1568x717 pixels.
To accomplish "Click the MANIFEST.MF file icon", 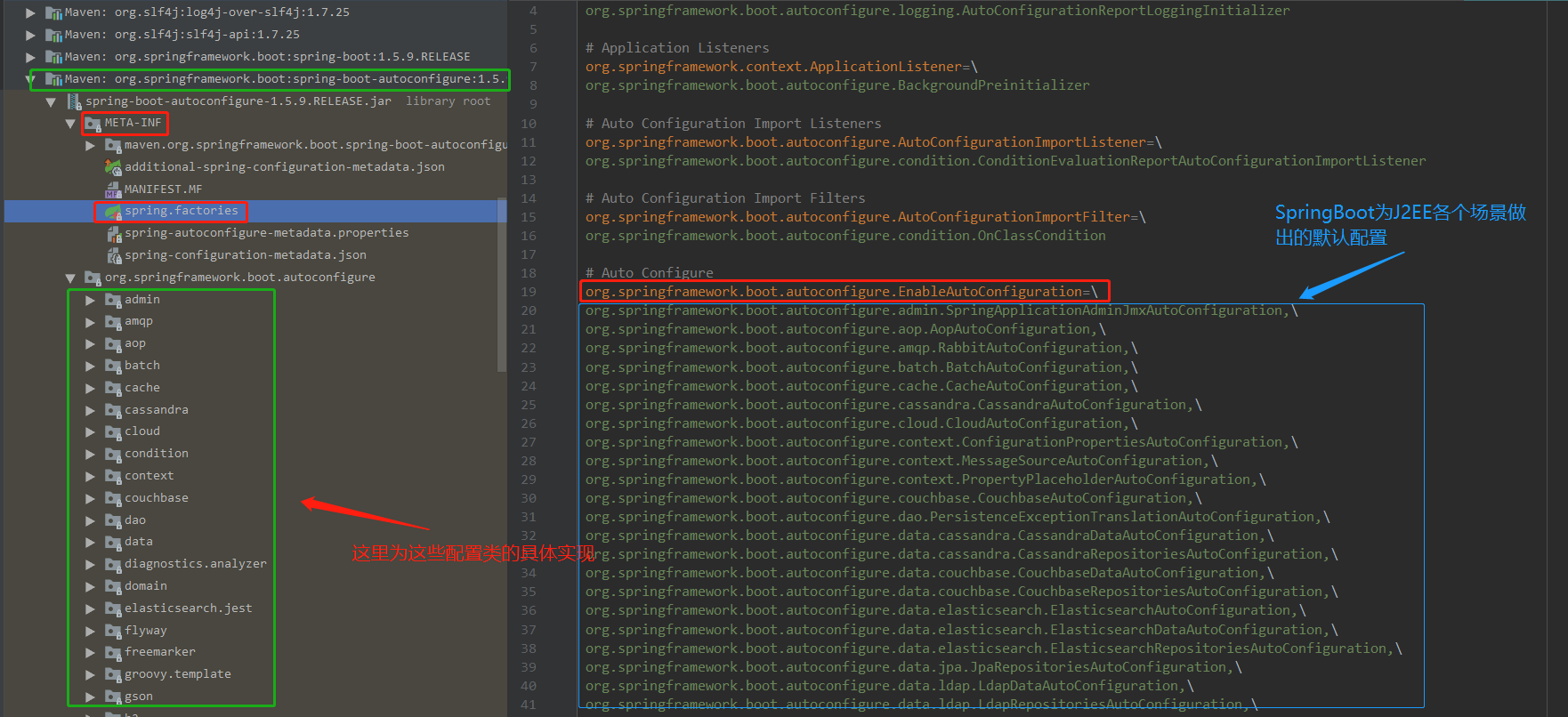I will (113, 189).
